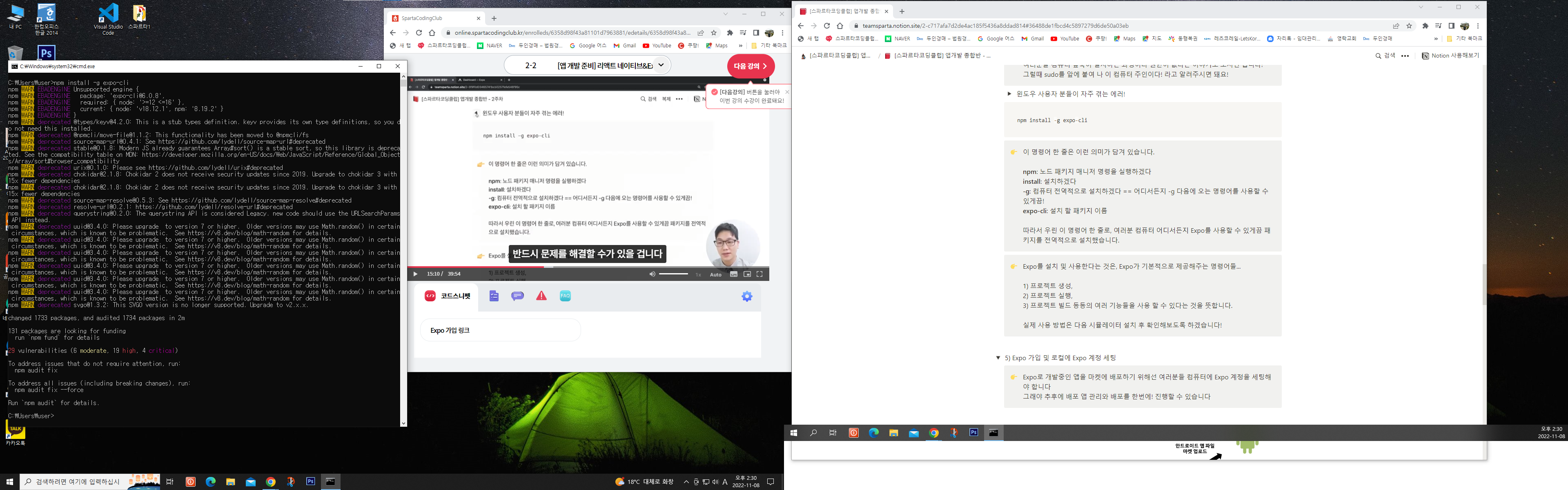Open the 18°C weather widget
Viewport: 1568px width, 490px height.
(x=644, y=481)
